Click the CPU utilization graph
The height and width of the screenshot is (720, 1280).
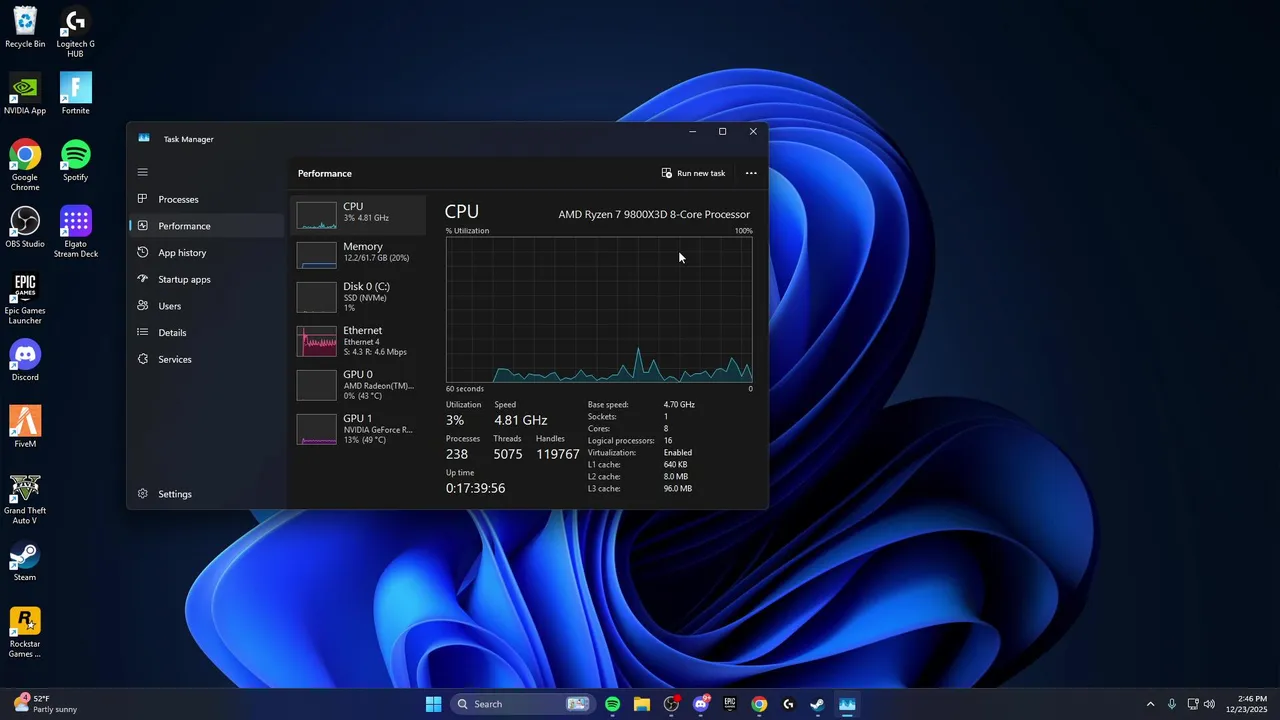pyautogui.click(x=599, y=310)
